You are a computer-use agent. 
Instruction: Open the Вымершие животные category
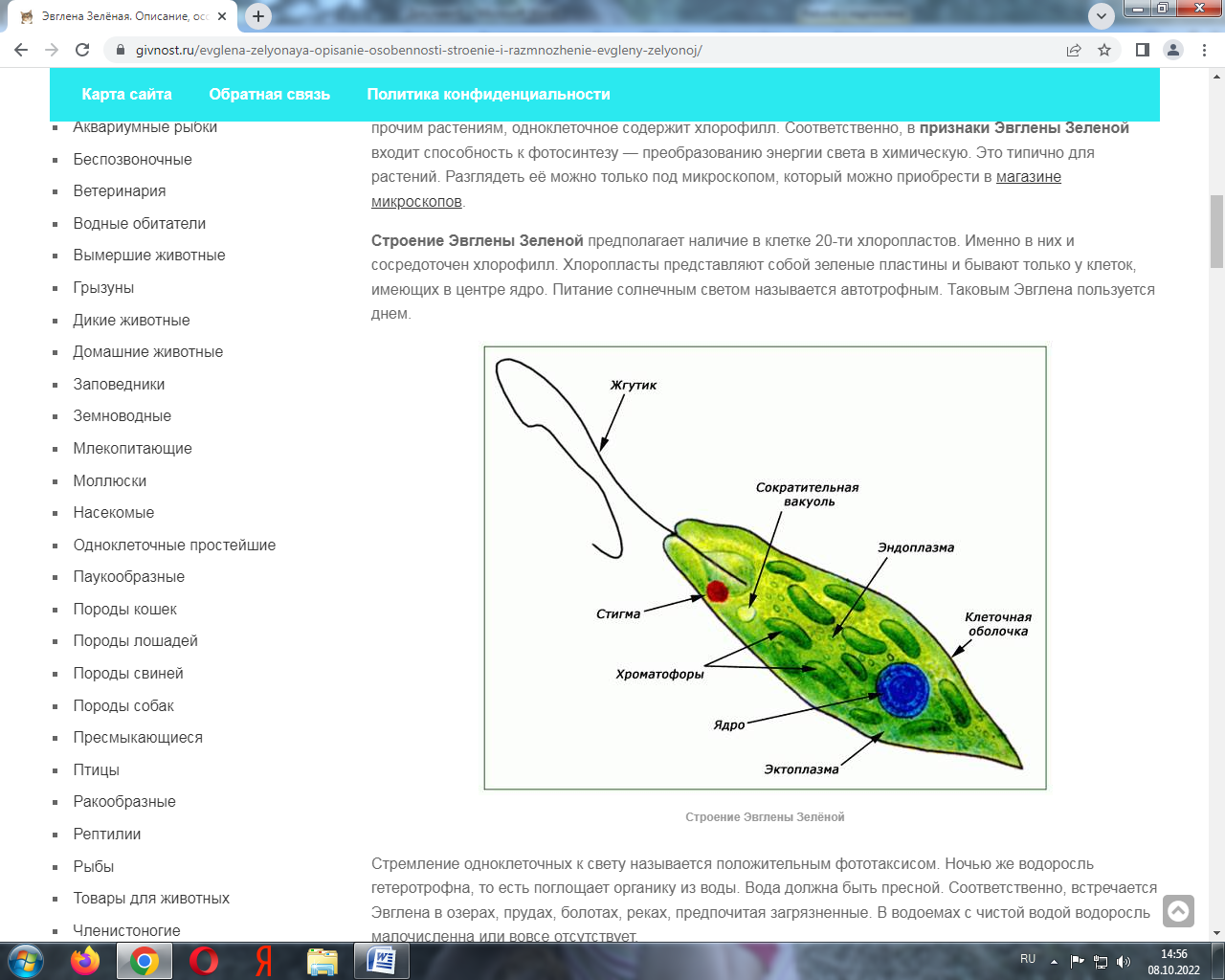tap(149, 256)
